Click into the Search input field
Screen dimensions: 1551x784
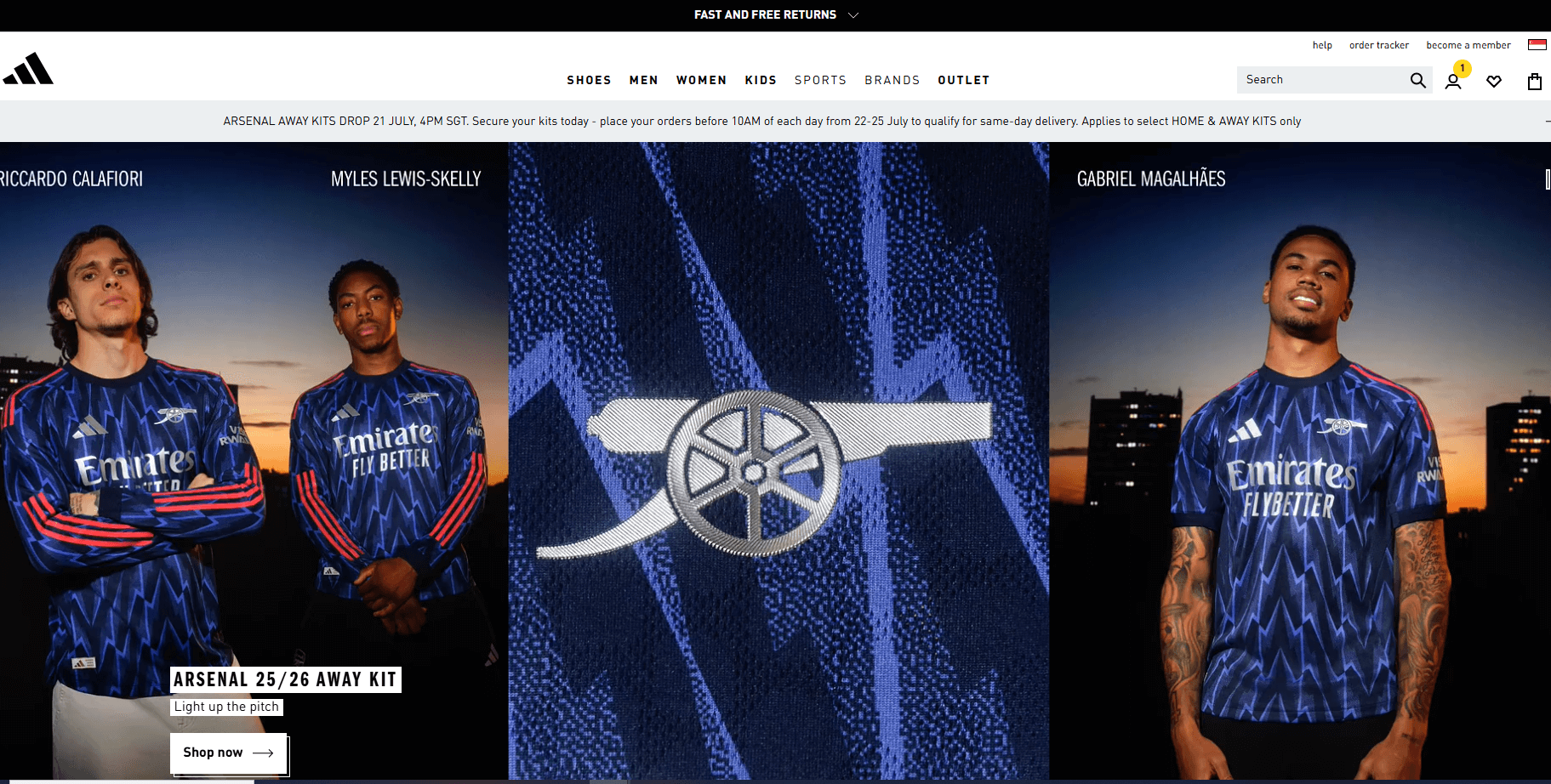pos(1319,80)
